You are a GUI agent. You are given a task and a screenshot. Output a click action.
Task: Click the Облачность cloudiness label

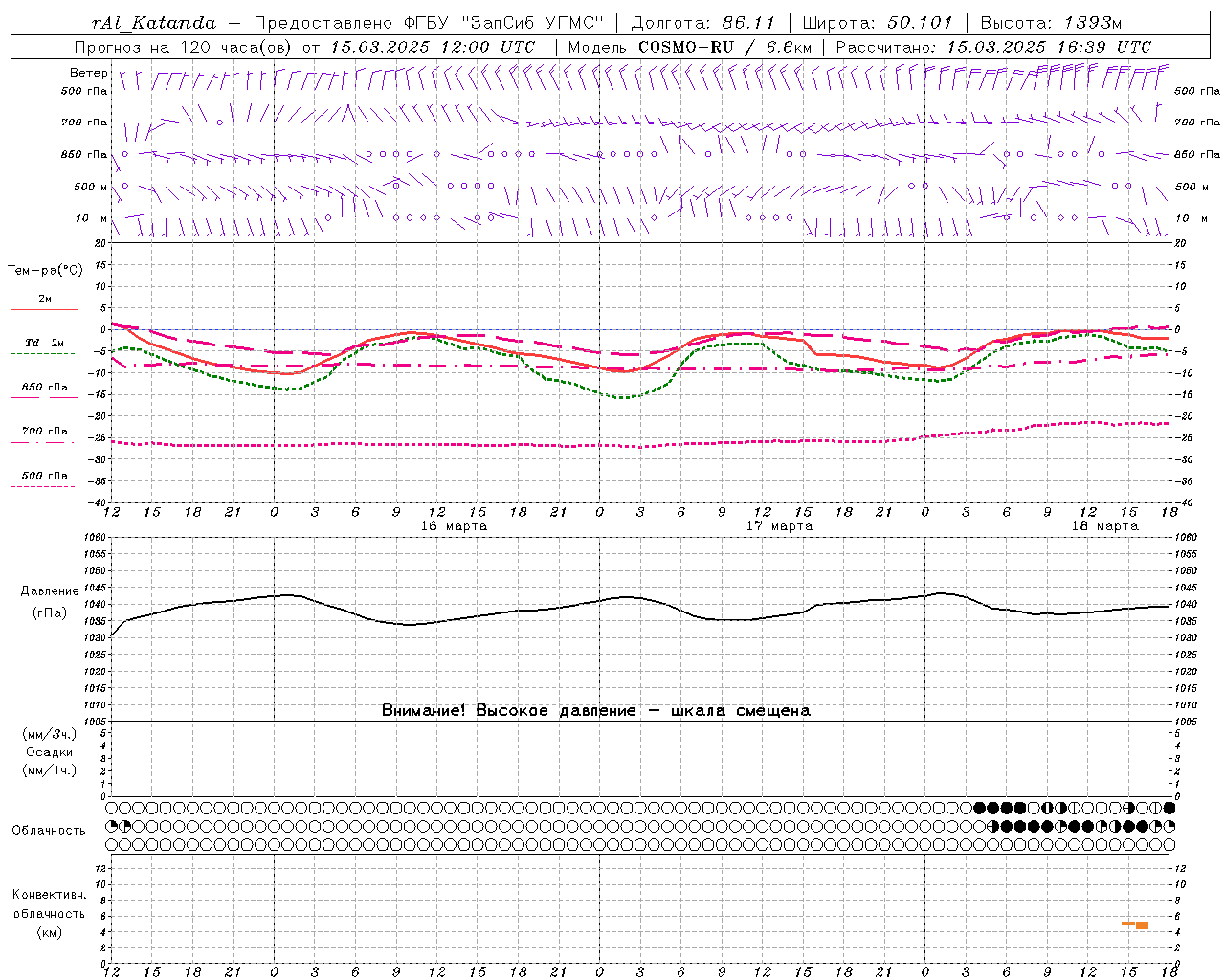click(49, 830)
